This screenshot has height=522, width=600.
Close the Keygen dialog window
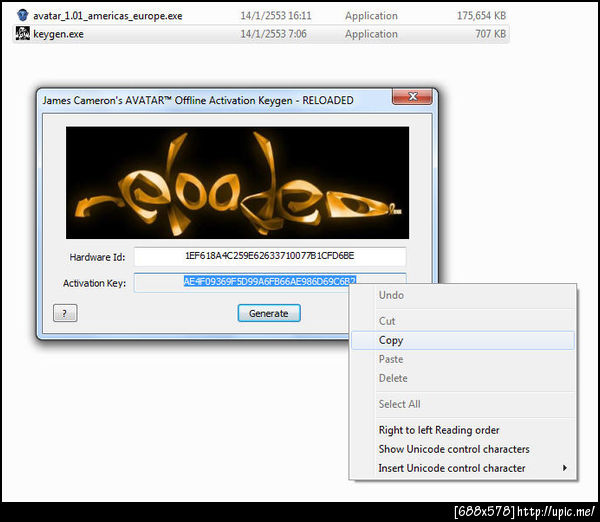412,96
